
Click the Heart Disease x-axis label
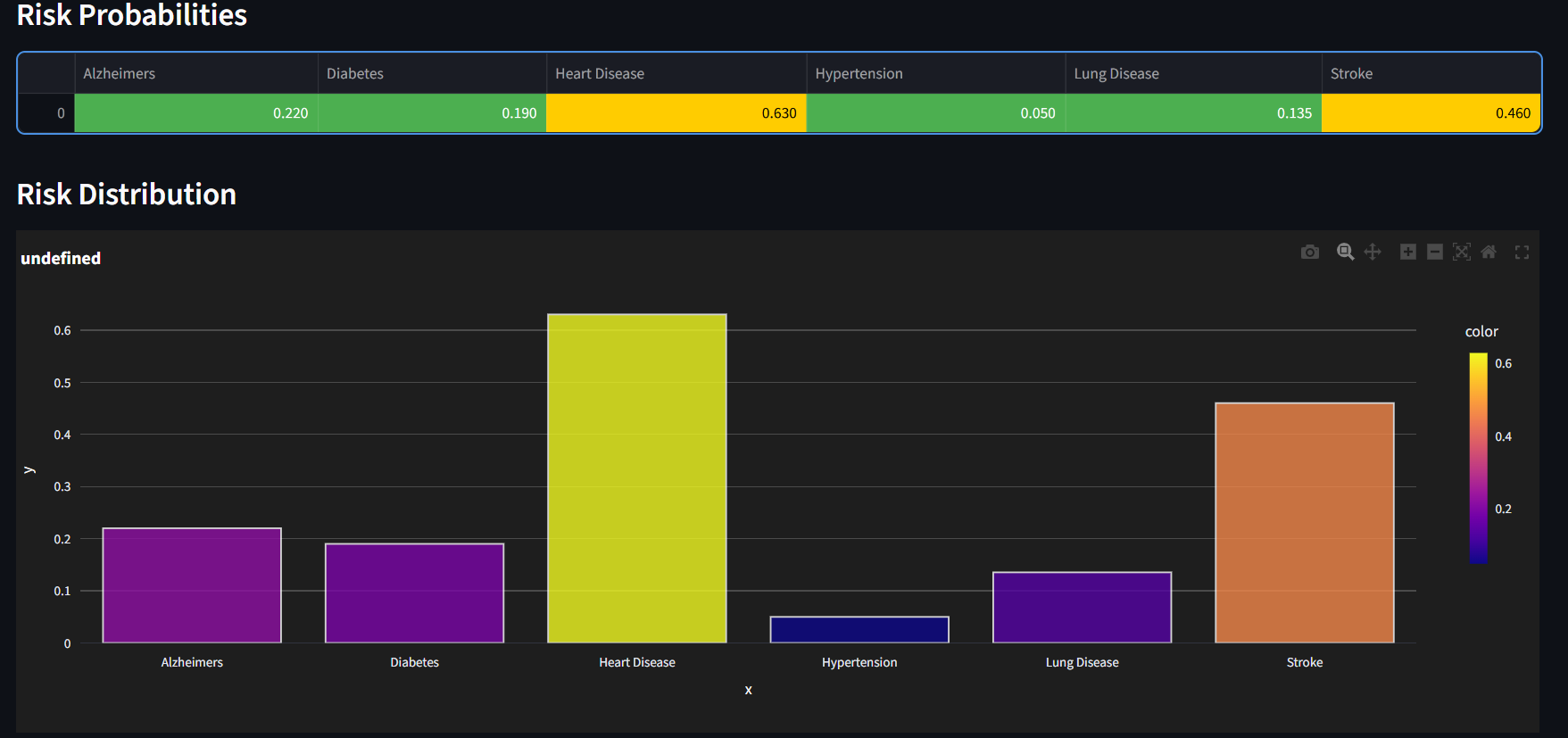(637, 662)
